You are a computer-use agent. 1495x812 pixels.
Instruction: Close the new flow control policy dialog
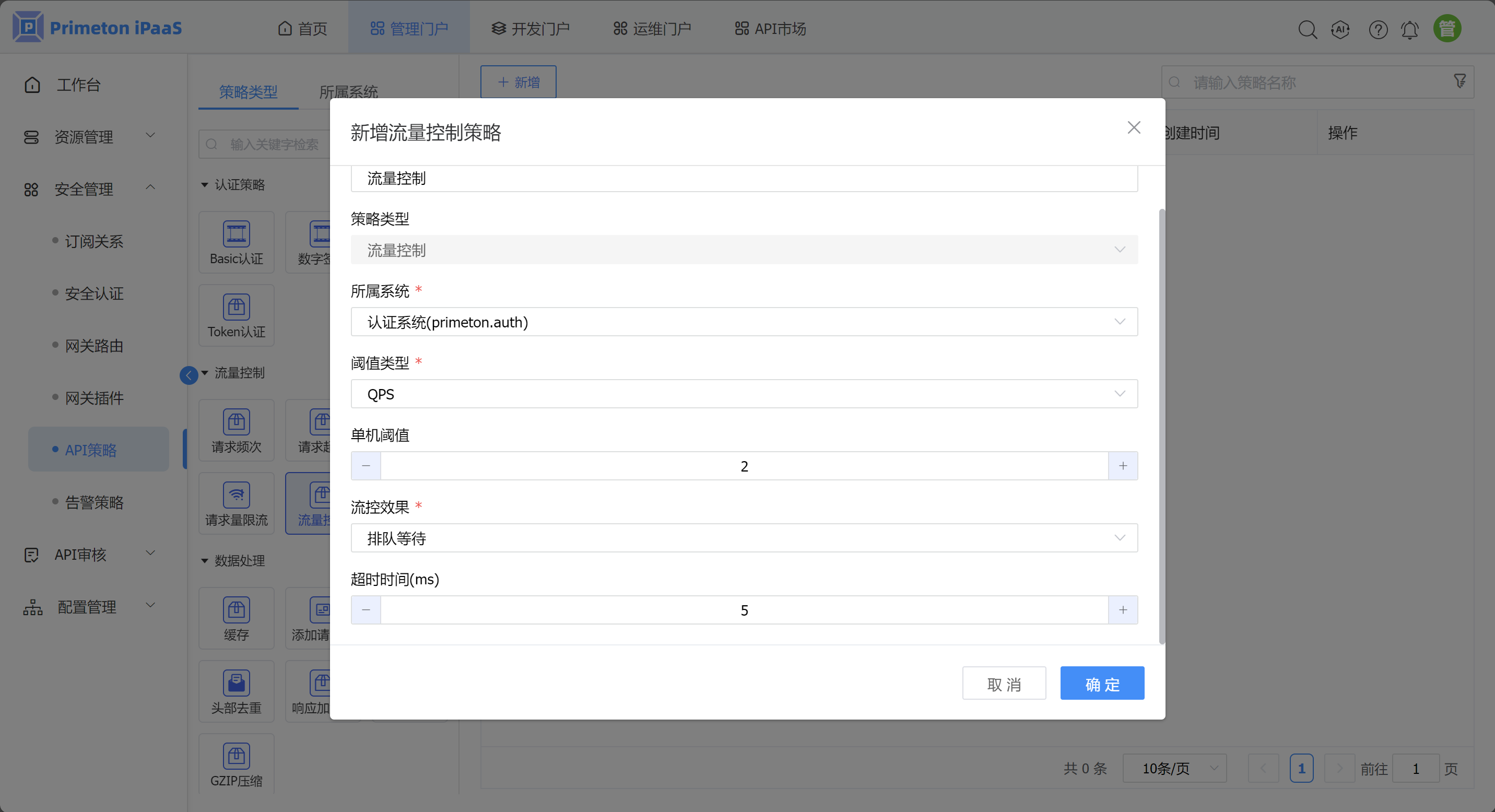pyautogui.click(x=1134, y=128)
